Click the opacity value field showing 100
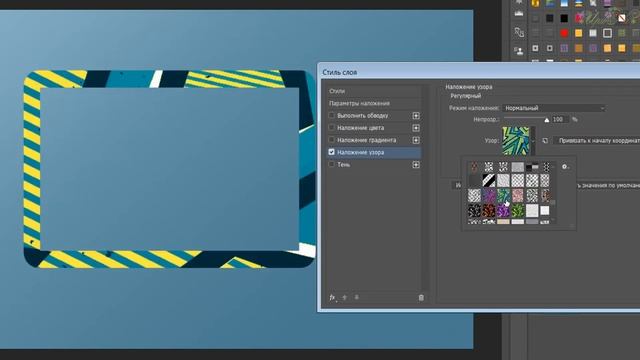This screenshot has height=360, width=640. tap(560, 120)
